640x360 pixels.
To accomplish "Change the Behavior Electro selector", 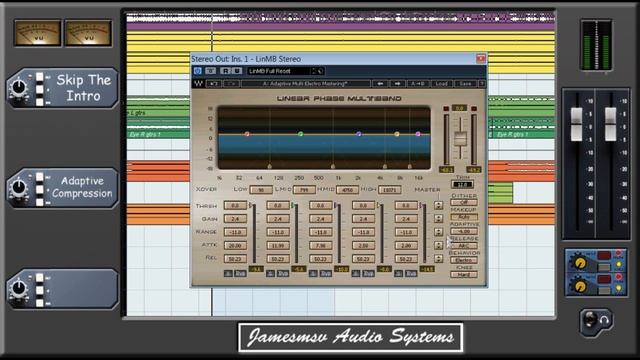I will pyautogui.click(x=464, y=260).
